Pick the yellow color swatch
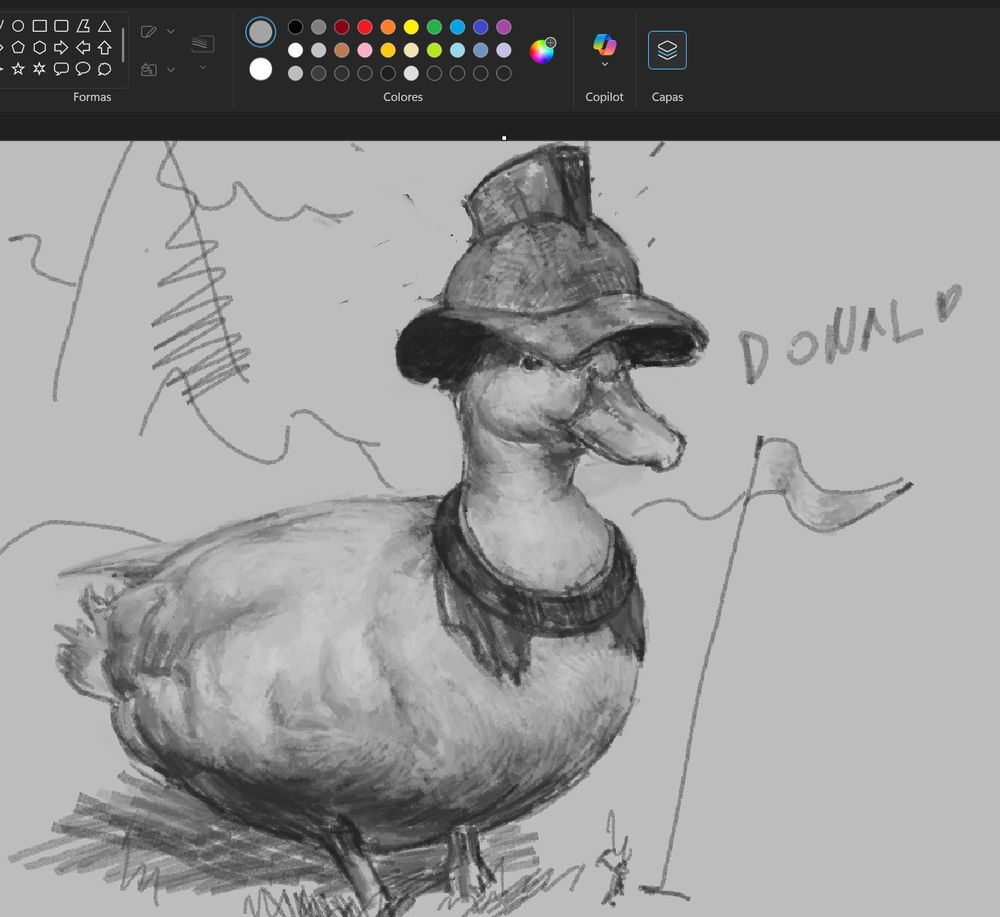Screen dimensions: 1000x917 411,27
